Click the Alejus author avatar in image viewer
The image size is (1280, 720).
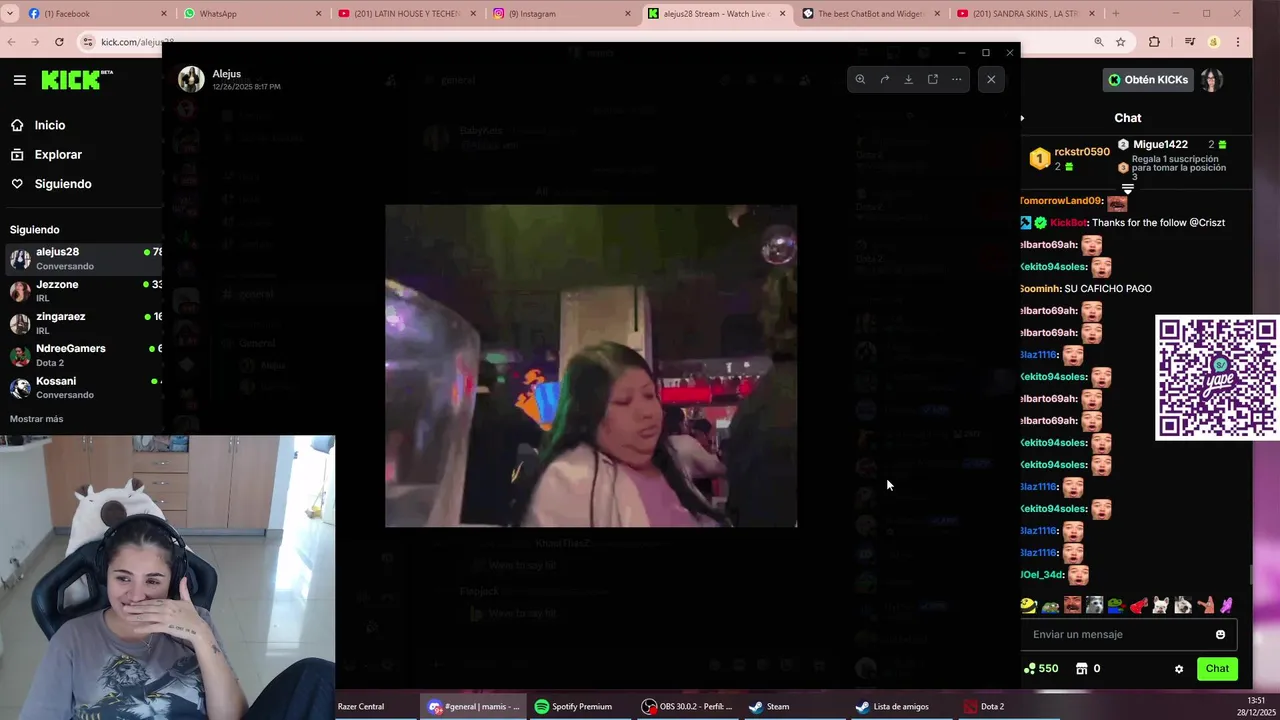[191, 79]
